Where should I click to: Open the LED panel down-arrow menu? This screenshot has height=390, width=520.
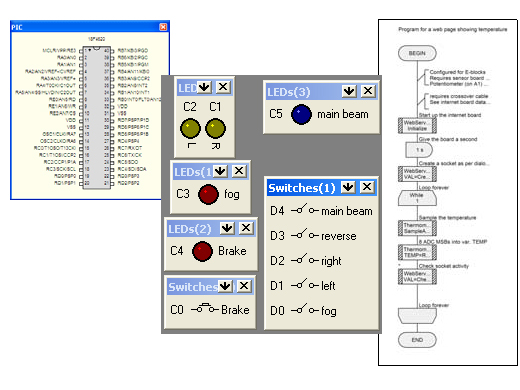click(x=204, y=87)
